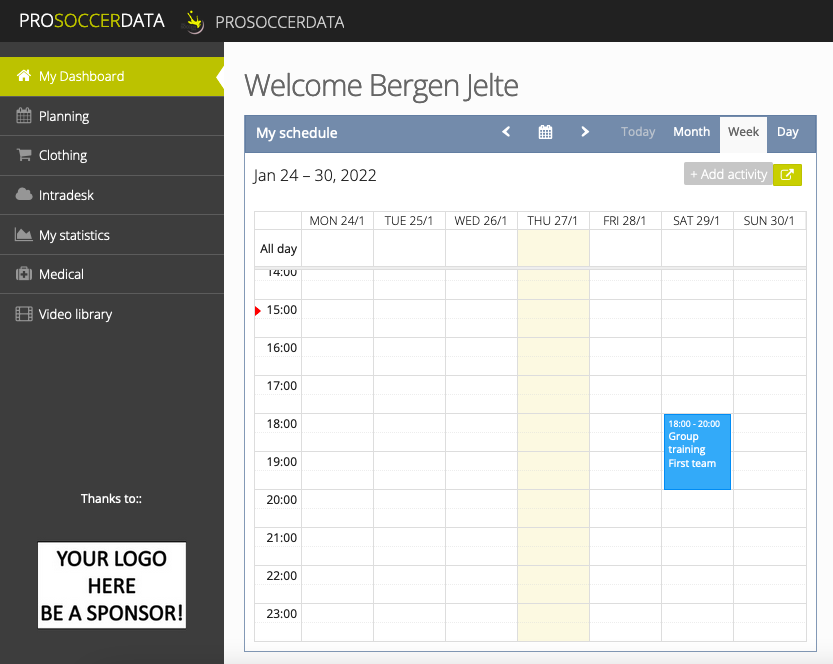The image size is (833, 664).
Task: Select the SUN 30/1 column header
Action: (769, 221)
